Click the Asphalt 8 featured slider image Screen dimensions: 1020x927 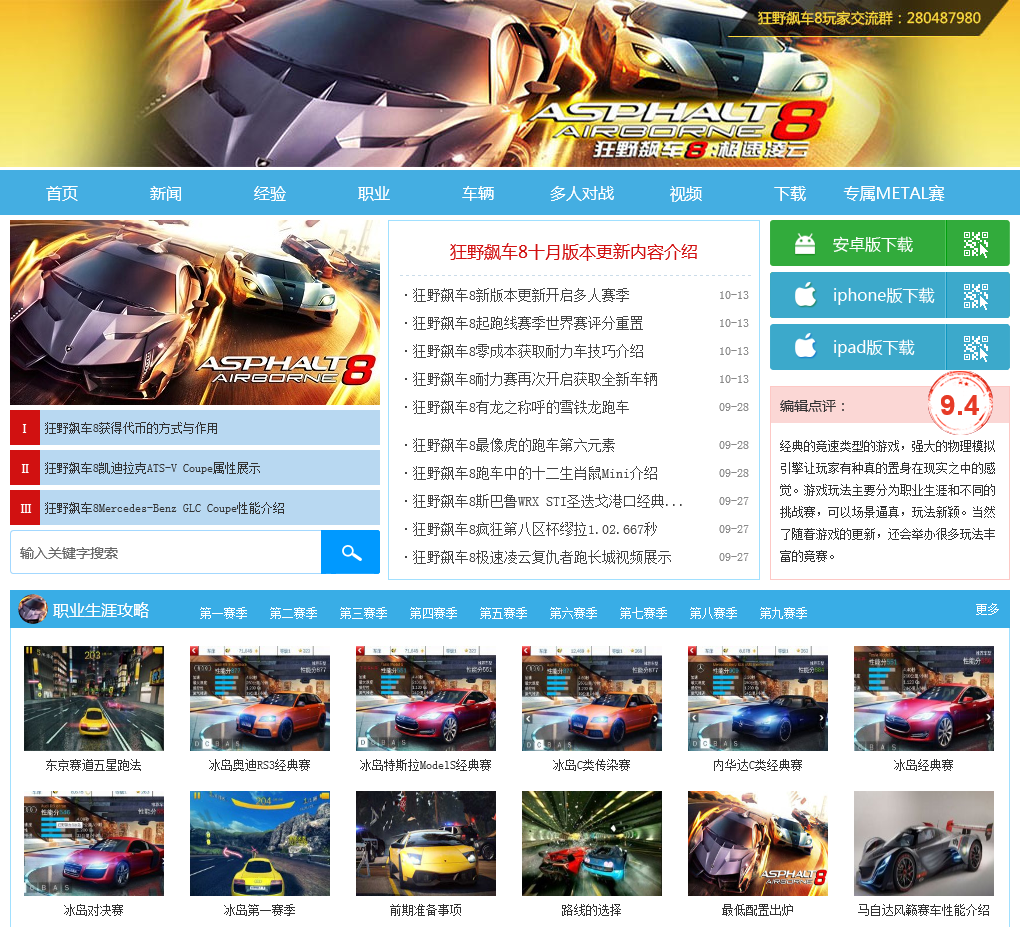click(195, 312)
